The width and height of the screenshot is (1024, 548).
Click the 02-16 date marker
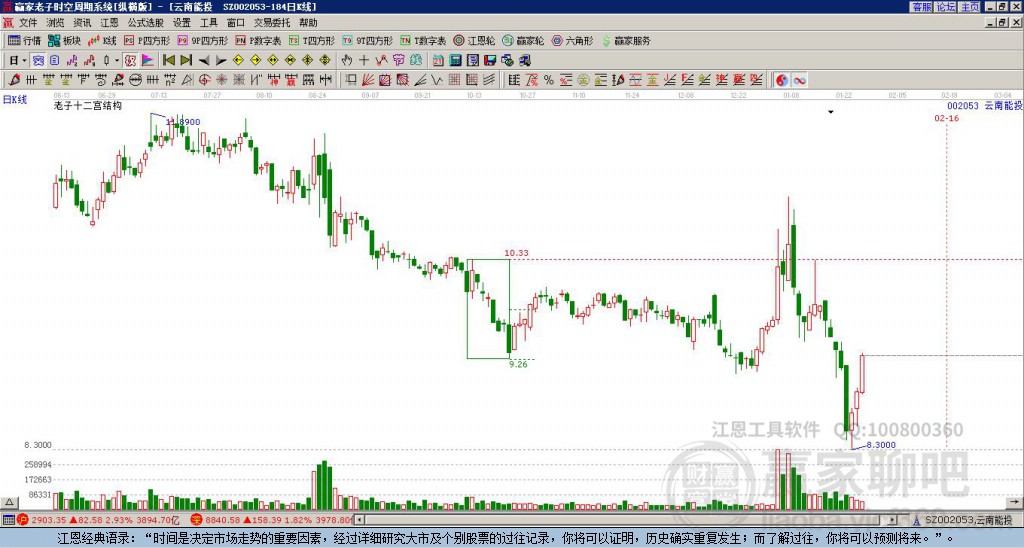[946, 118]
